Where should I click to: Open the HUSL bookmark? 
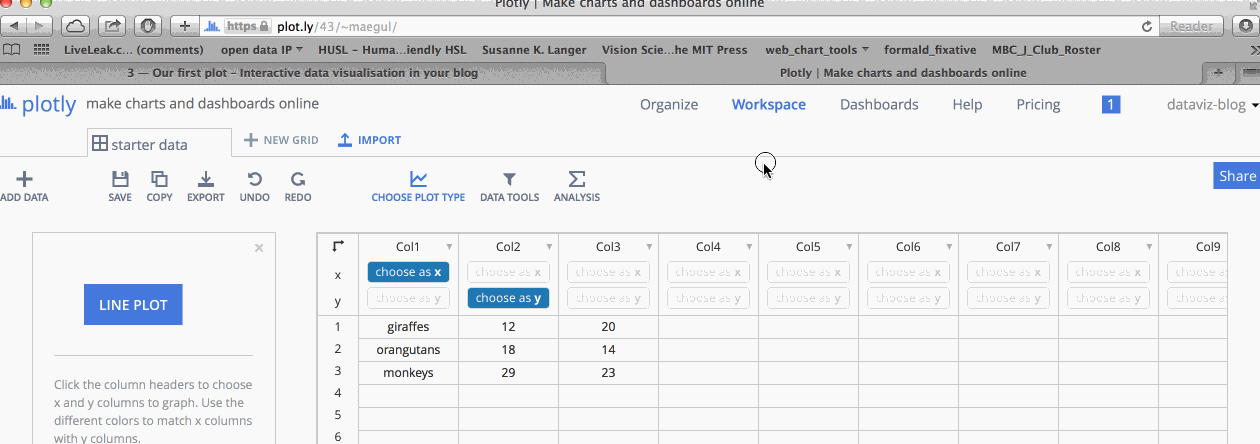pyautogui.click(x=392, y=49)
